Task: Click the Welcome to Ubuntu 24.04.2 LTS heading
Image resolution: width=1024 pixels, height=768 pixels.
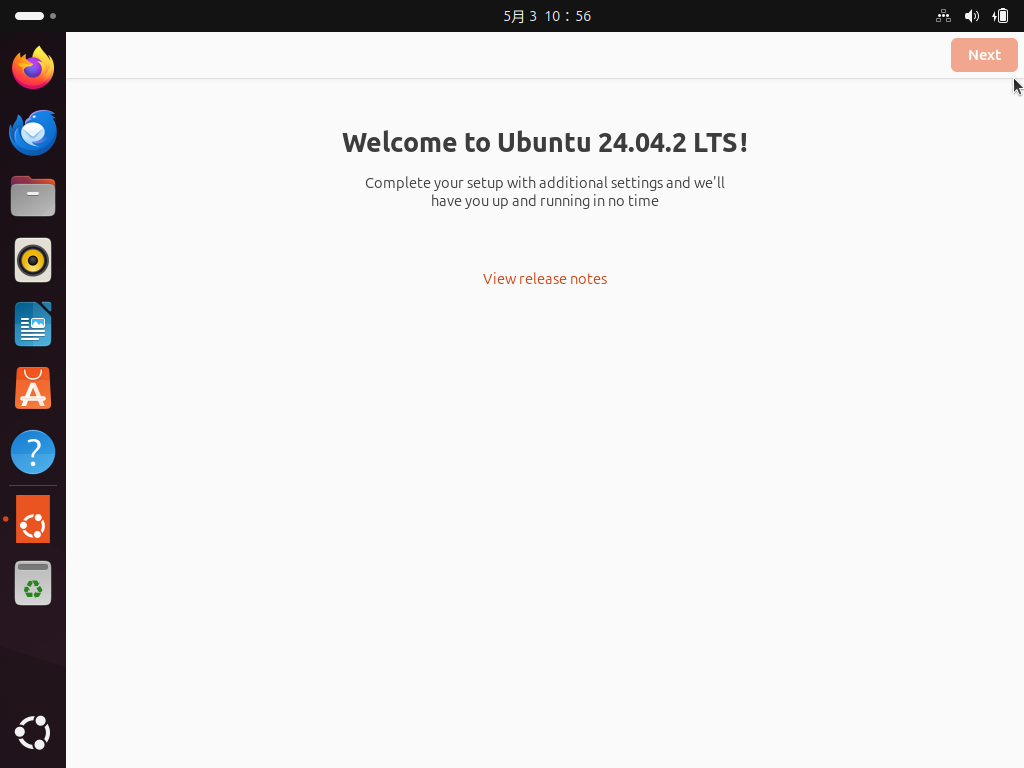Action: [x=545, y=142]
